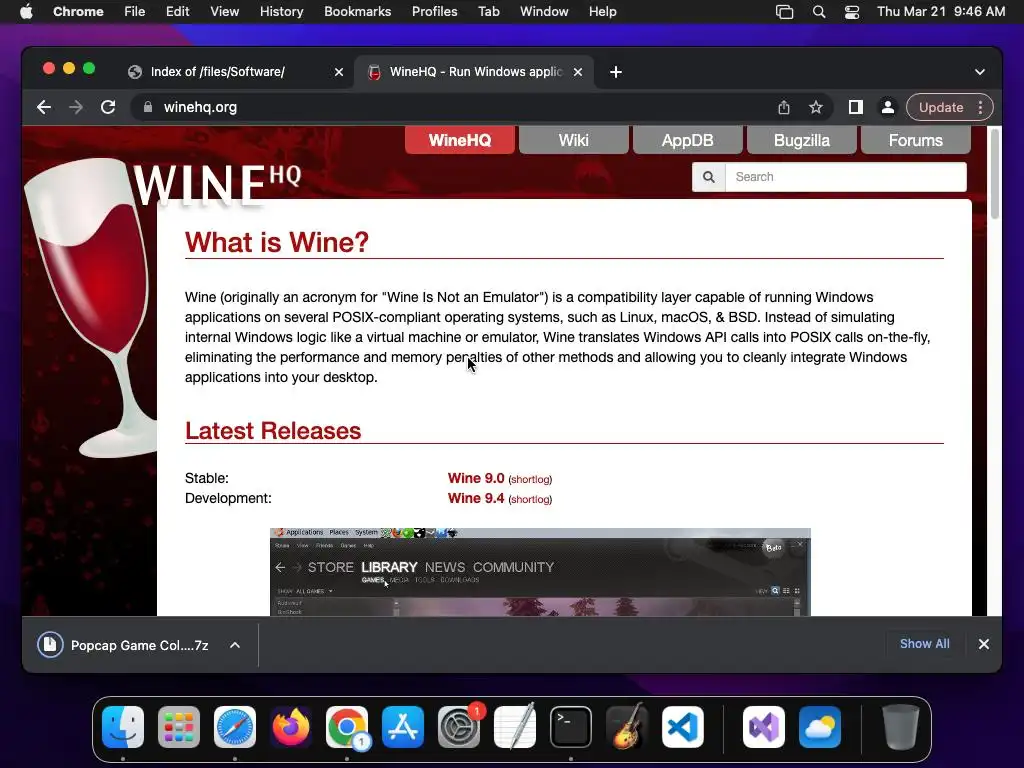Image resolution: width=1024 pixels, height=768 pixels.
Task: Open Control Center from menu bar
Action: (x=852, y=12)
